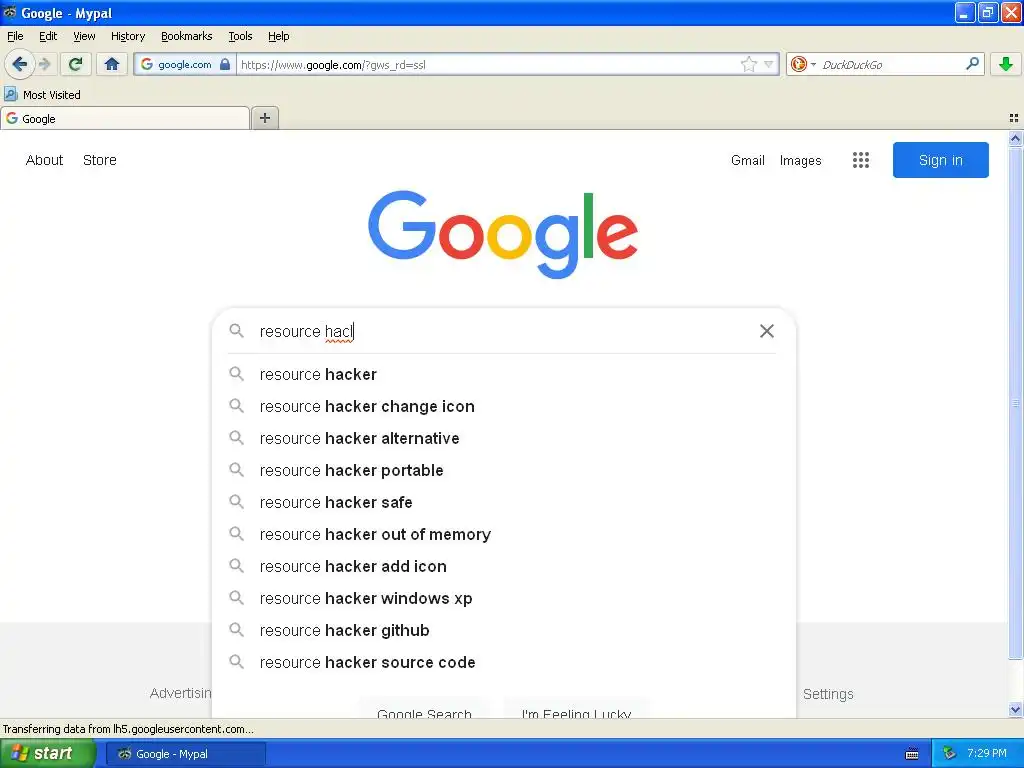Clear search text with the X icon
This screenshot has height=768, width=1024.
click(x=767, y=331)
